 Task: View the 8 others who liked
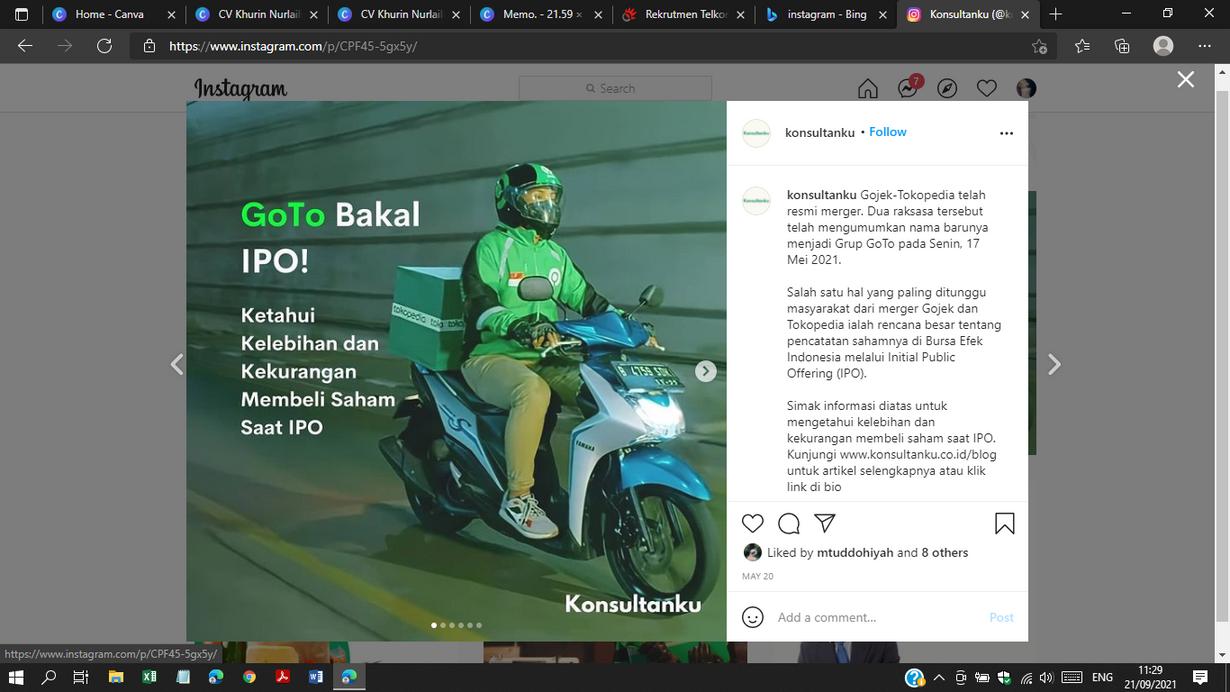(945, 552)
